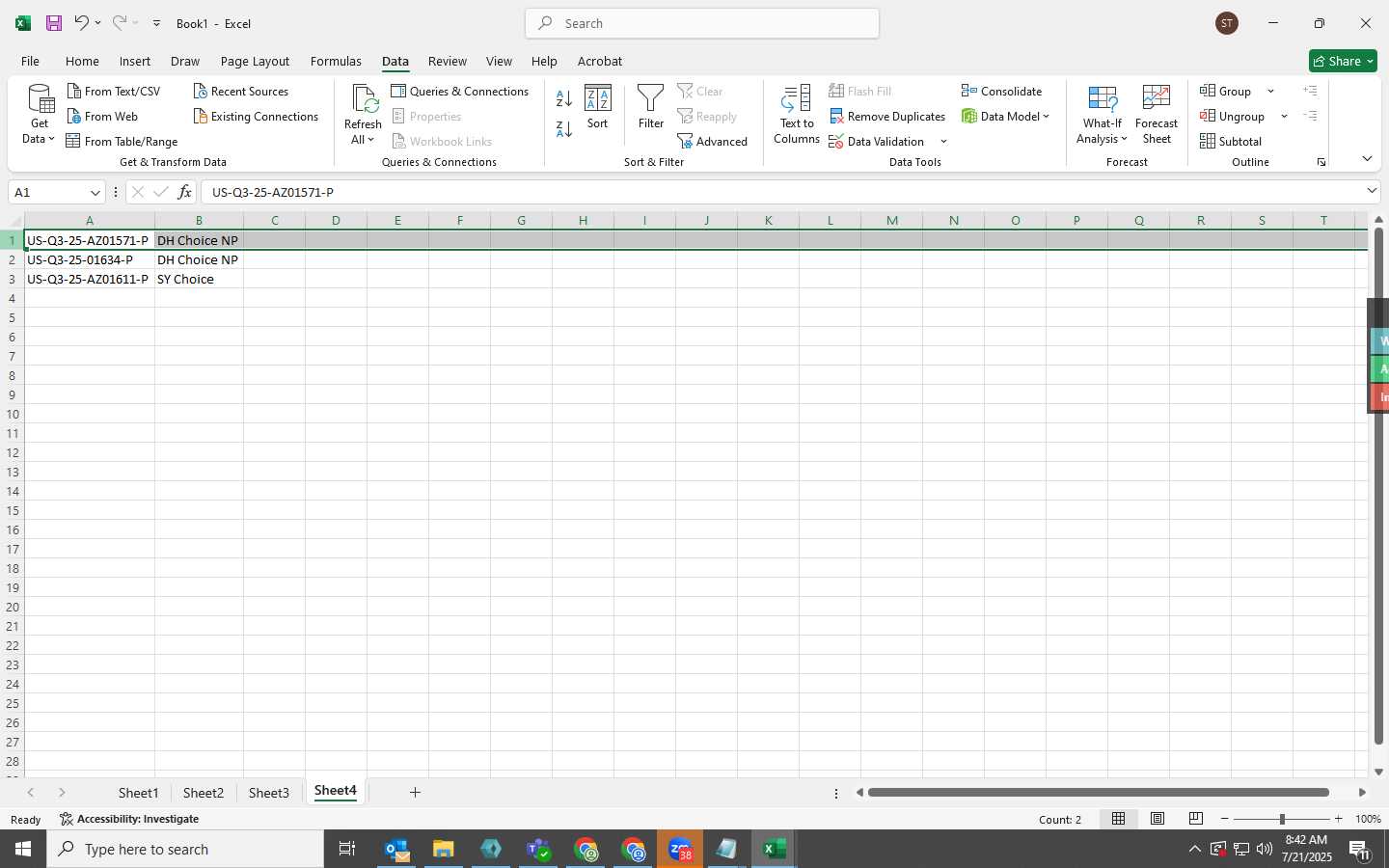Open Windows Start menu
The height and width of the screenshot is (868, 1389).
click(x=23, y=849)
